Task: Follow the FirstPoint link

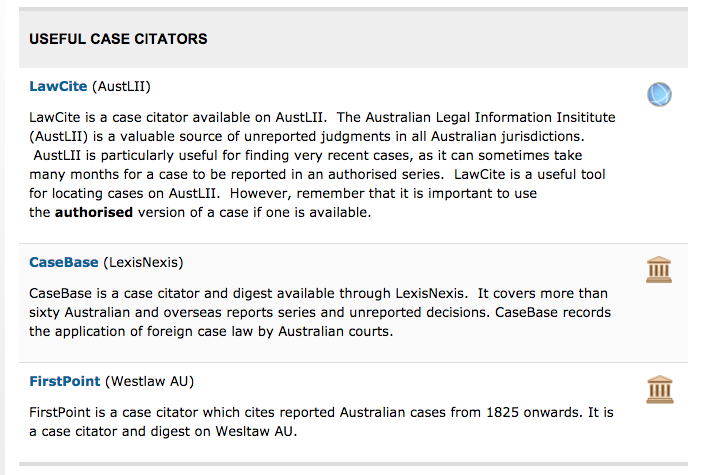Action: pos(64,381)
